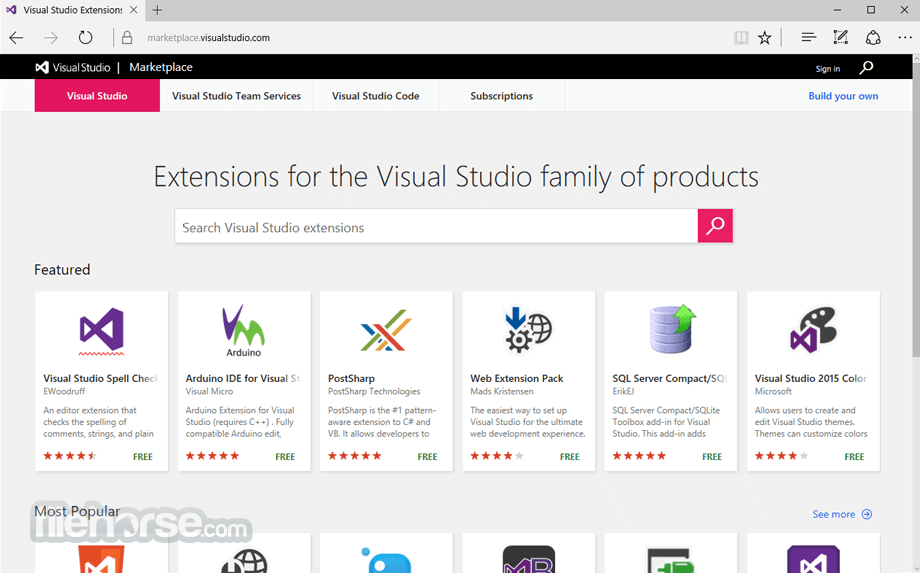Click publisher name Microsoft
Image resolution: width=920 pixels, height=573 pixels.
773,391
